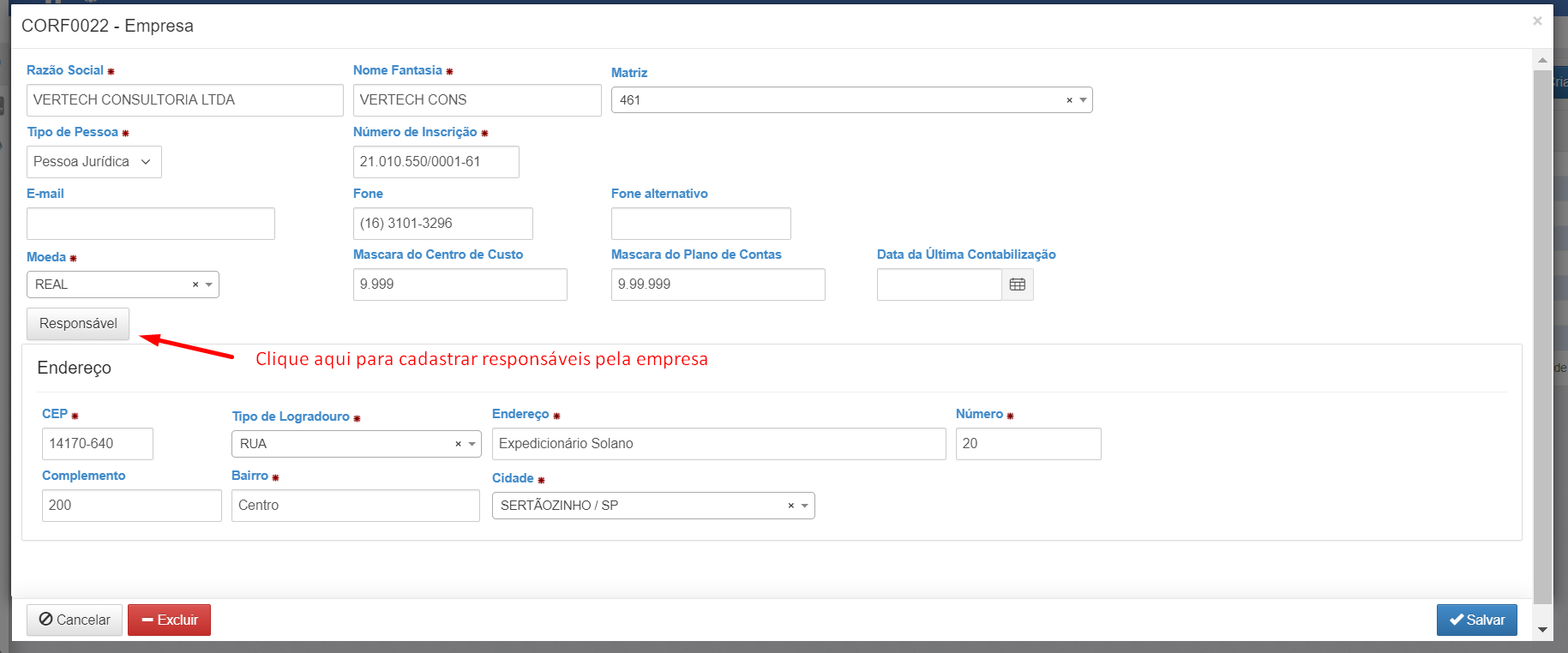Image resolution: width=1568 pixels, height=653 pixels.
Task: Close the Empresa dialog with the X
Action: click(x=1537, y=21)
